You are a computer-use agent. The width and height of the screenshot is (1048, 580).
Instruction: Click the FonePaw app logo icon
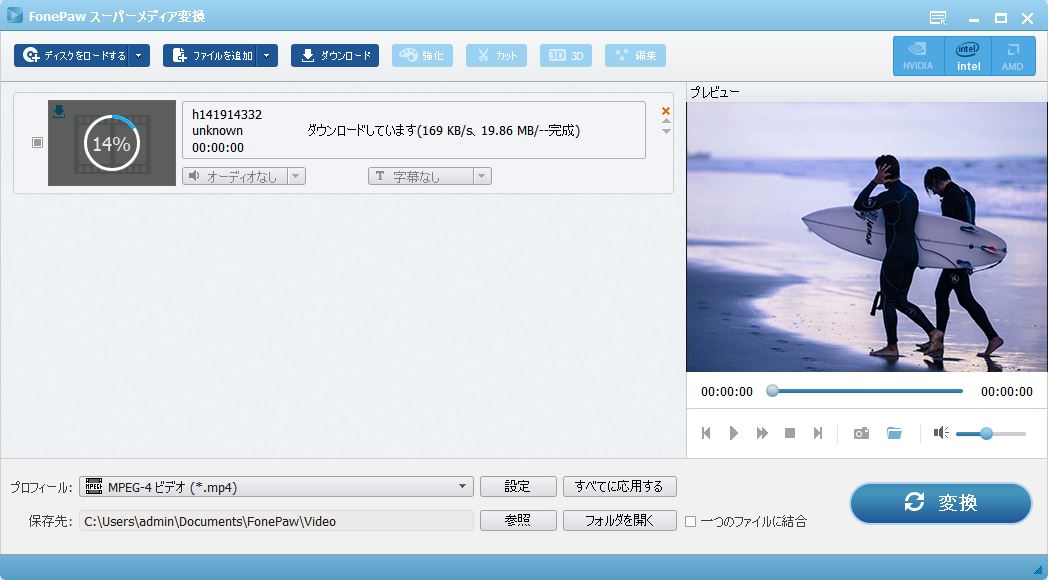15,15
